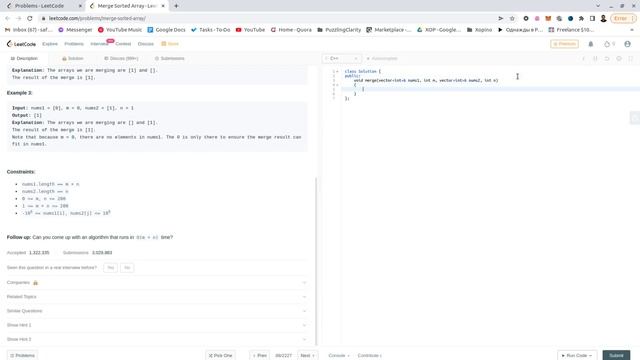Open the Console panel dropdown
This screenshot has height=360, width=640.
339,356
